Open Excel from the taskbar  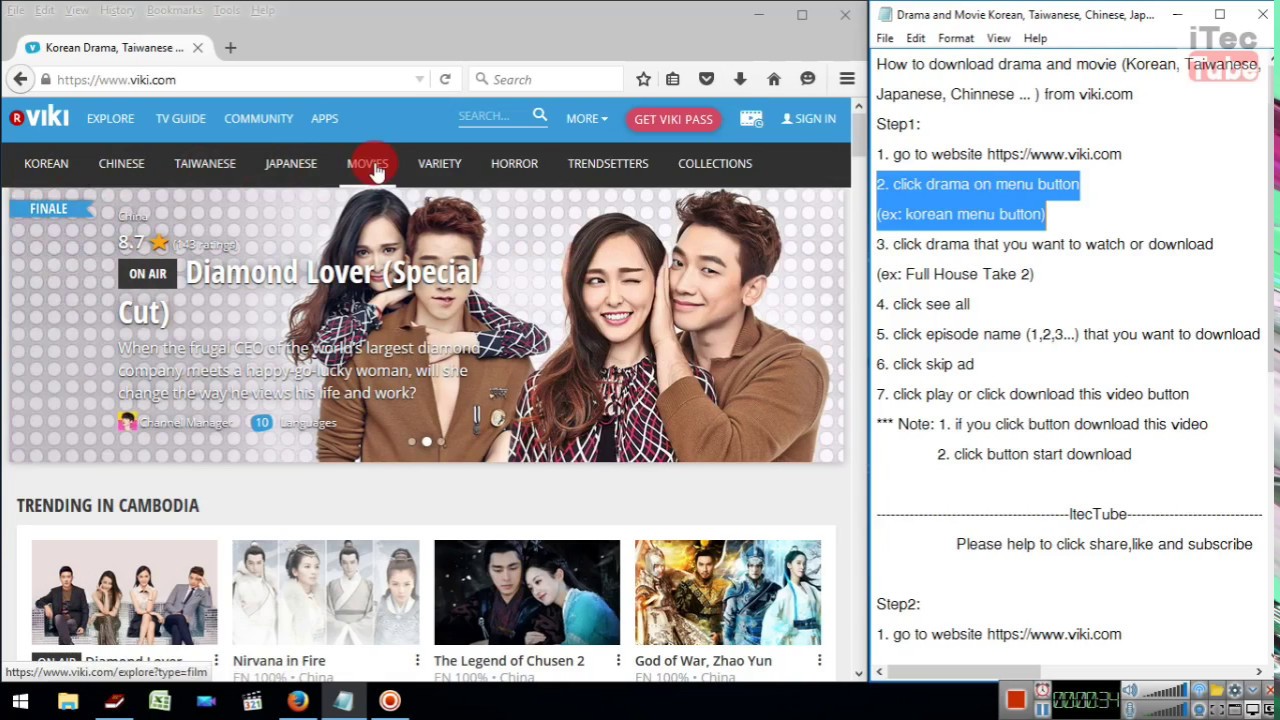click(160, 701)
